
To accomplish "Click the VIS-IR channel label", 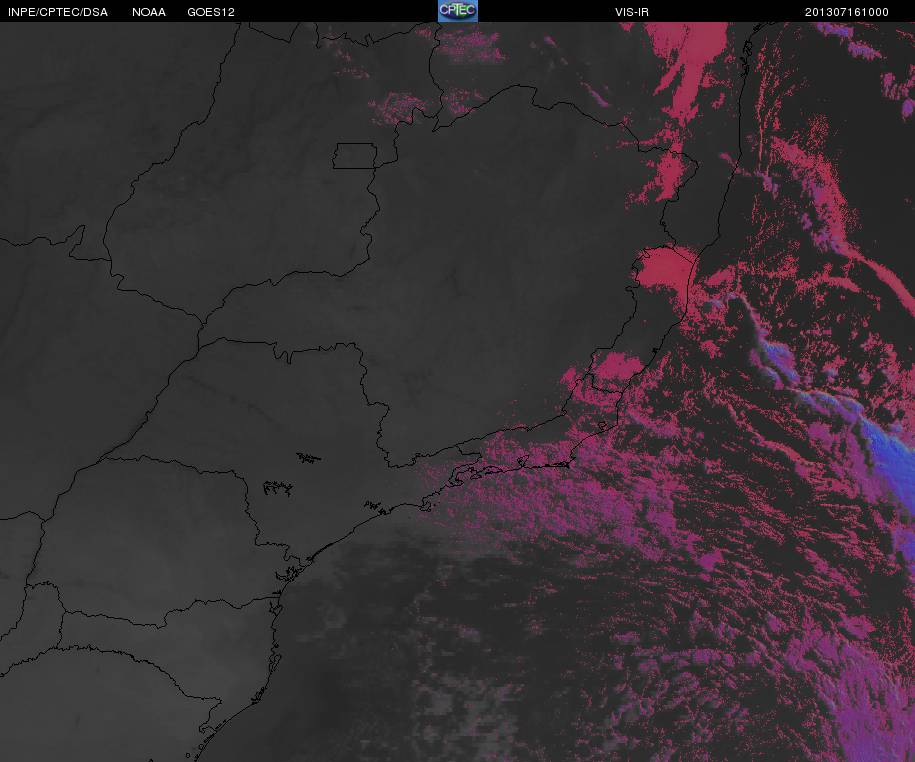I will coord(632,12).
